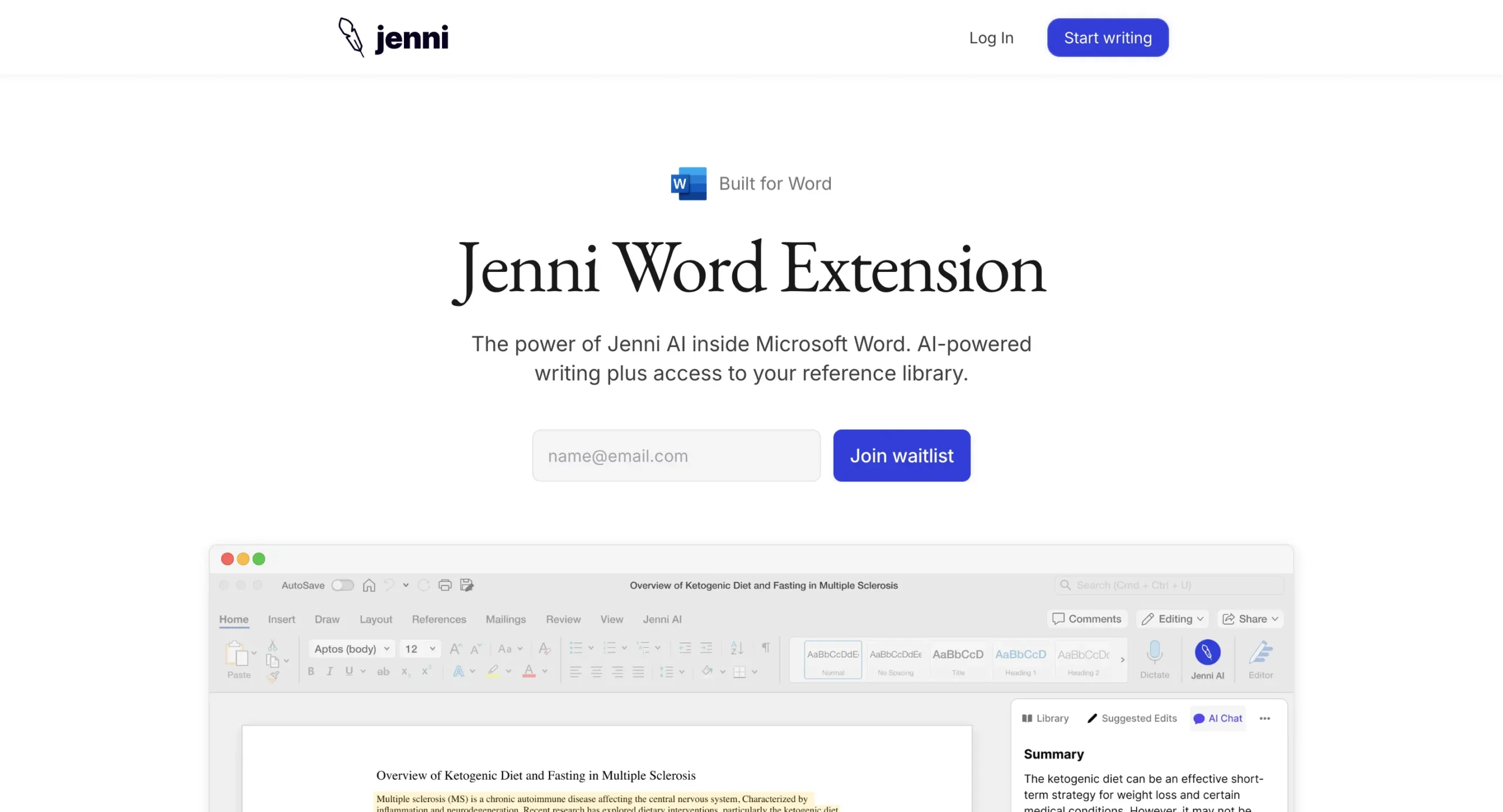This screenshot has width=1503, height=812.
Task: Click the Decrease Indent icon
Action: point(685,648)
